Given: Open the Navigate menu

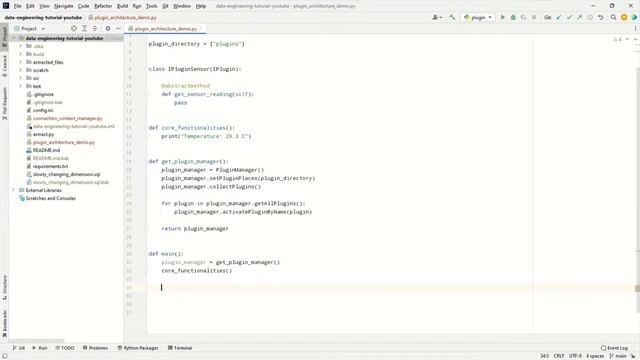Looking at the screenshot, I should click(64, 6).
